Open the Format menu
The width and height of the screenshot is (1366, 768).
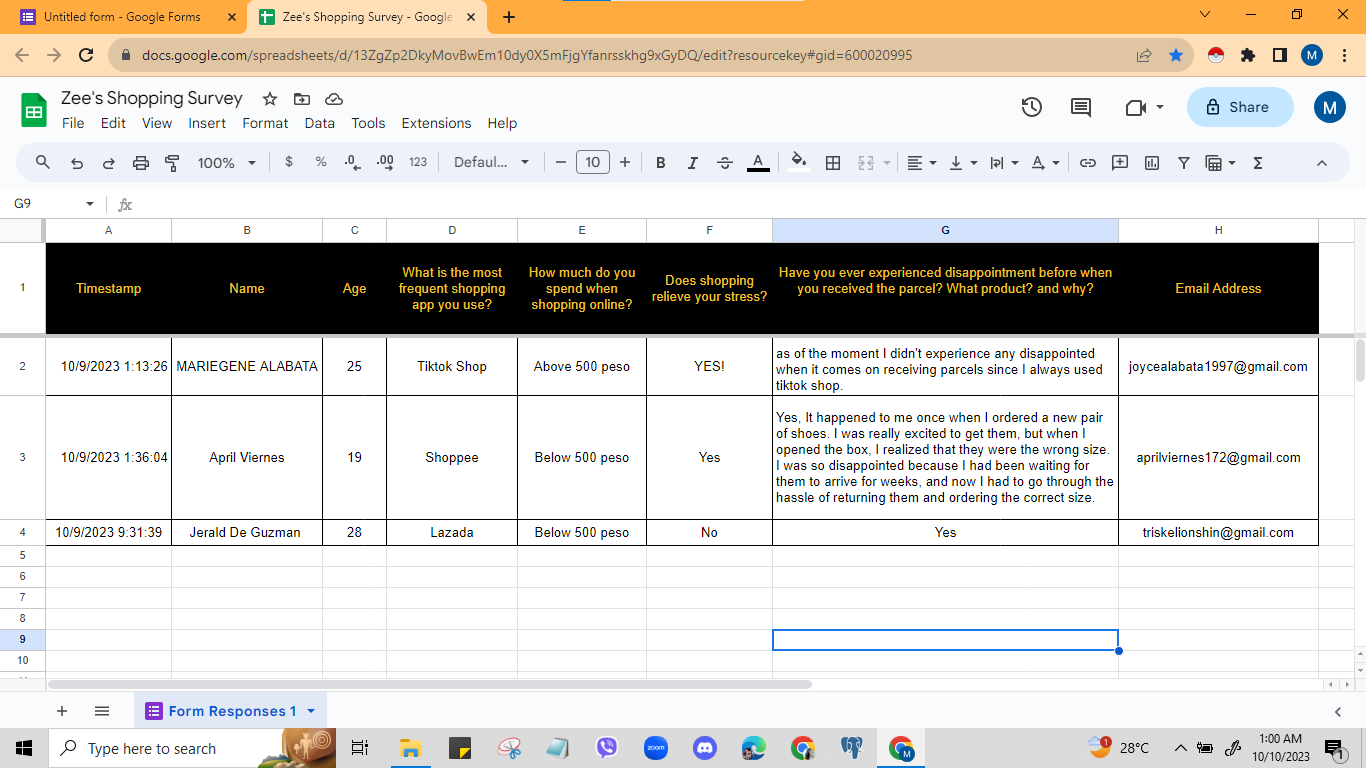coord(265,123)
